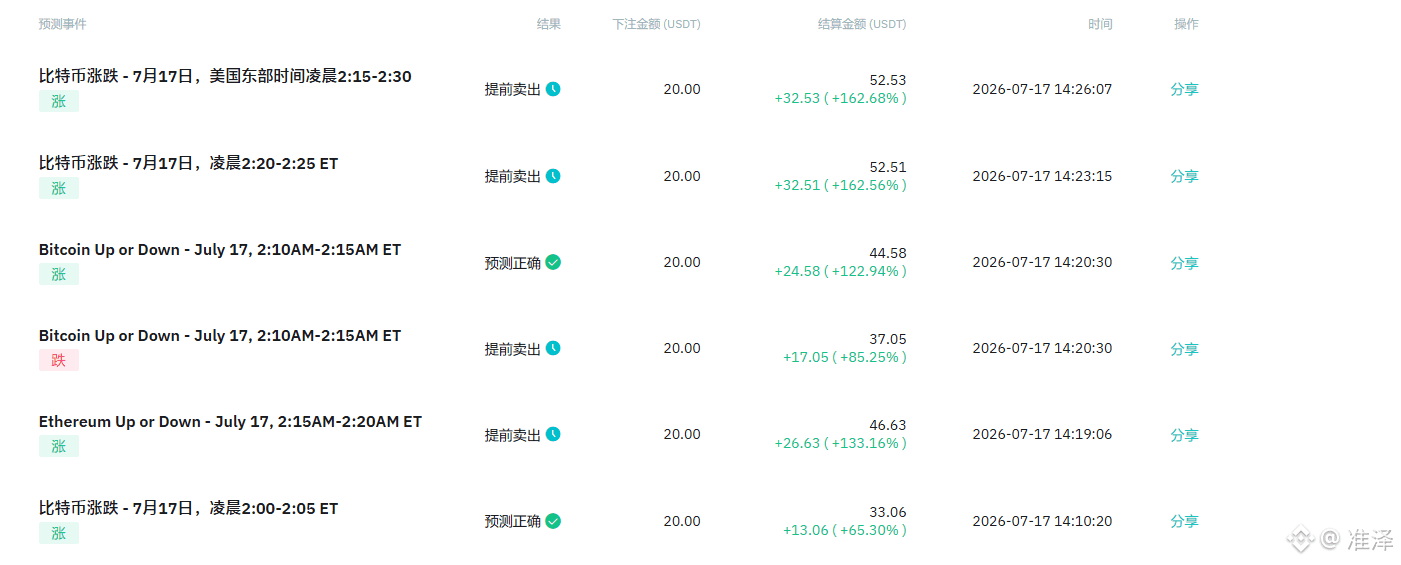1401x565 pixels.
Task: Click 分享 for the 44.58 settlement row
Action: 1184,263
